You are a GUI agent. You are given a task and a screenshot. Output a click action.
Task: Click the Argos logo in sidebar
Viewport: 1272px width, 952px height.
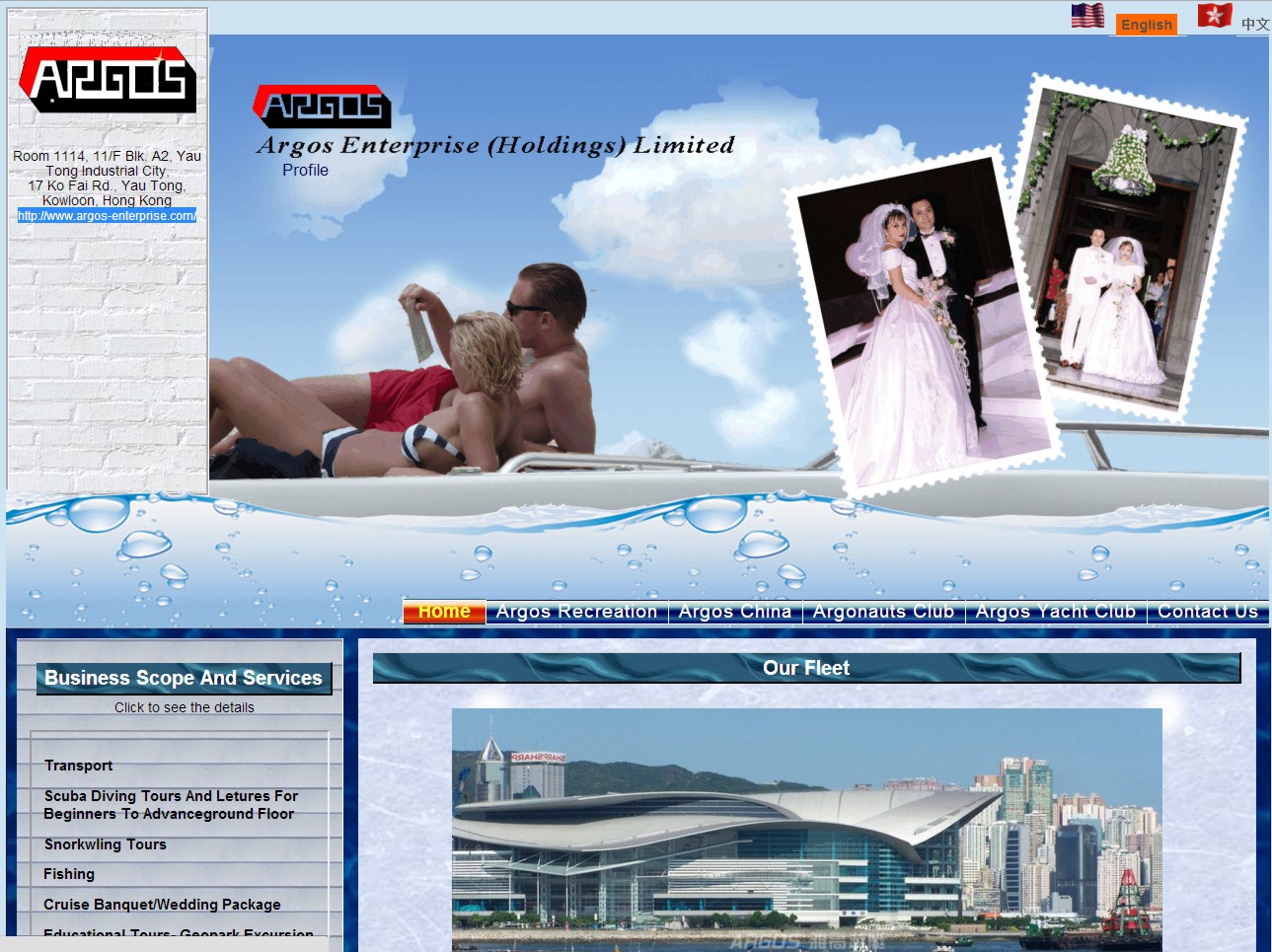click(108, 79)
